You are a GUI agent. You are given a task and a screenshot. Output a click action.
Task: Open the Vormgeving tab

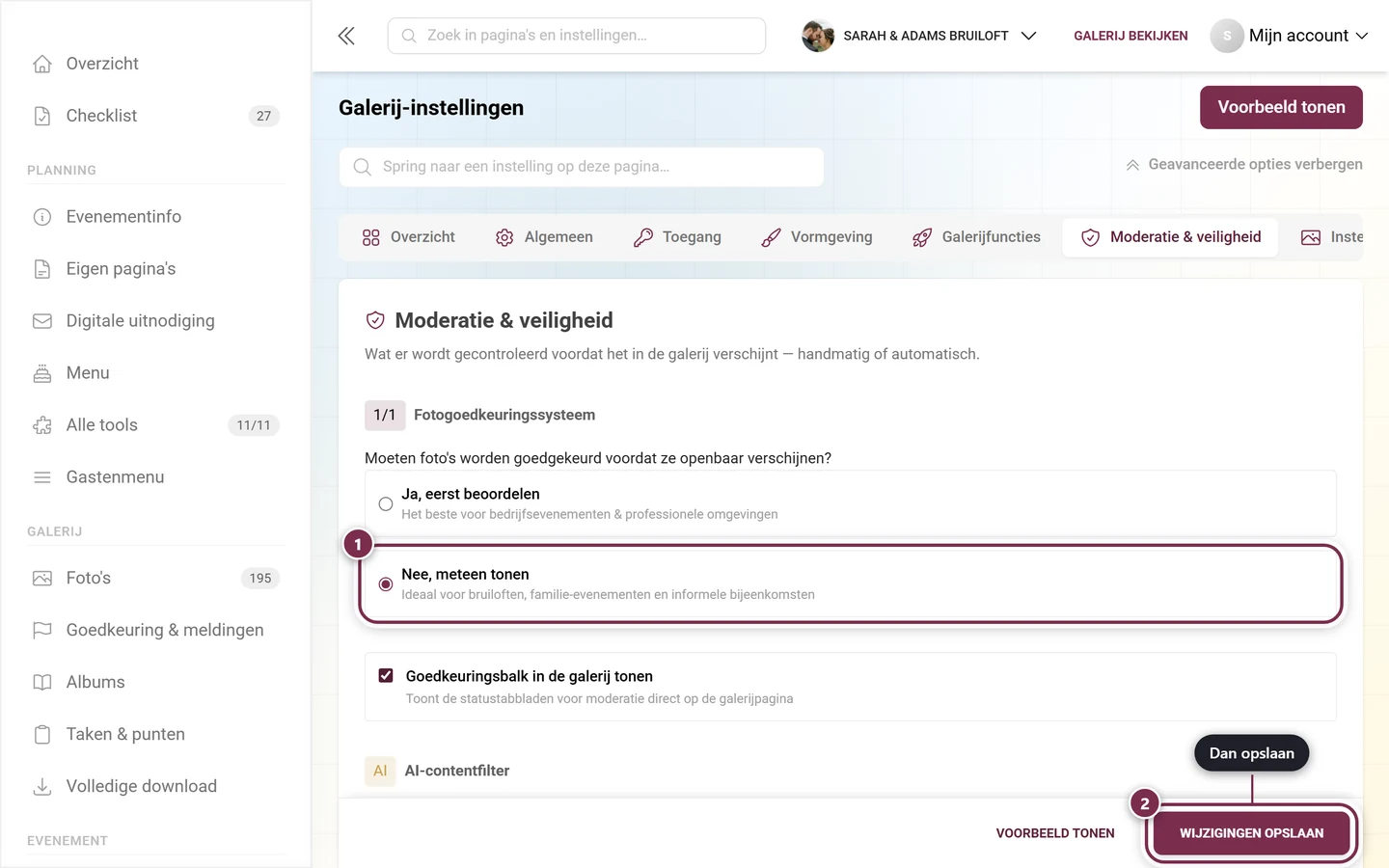pyautogui.click(x=817, y=237)
